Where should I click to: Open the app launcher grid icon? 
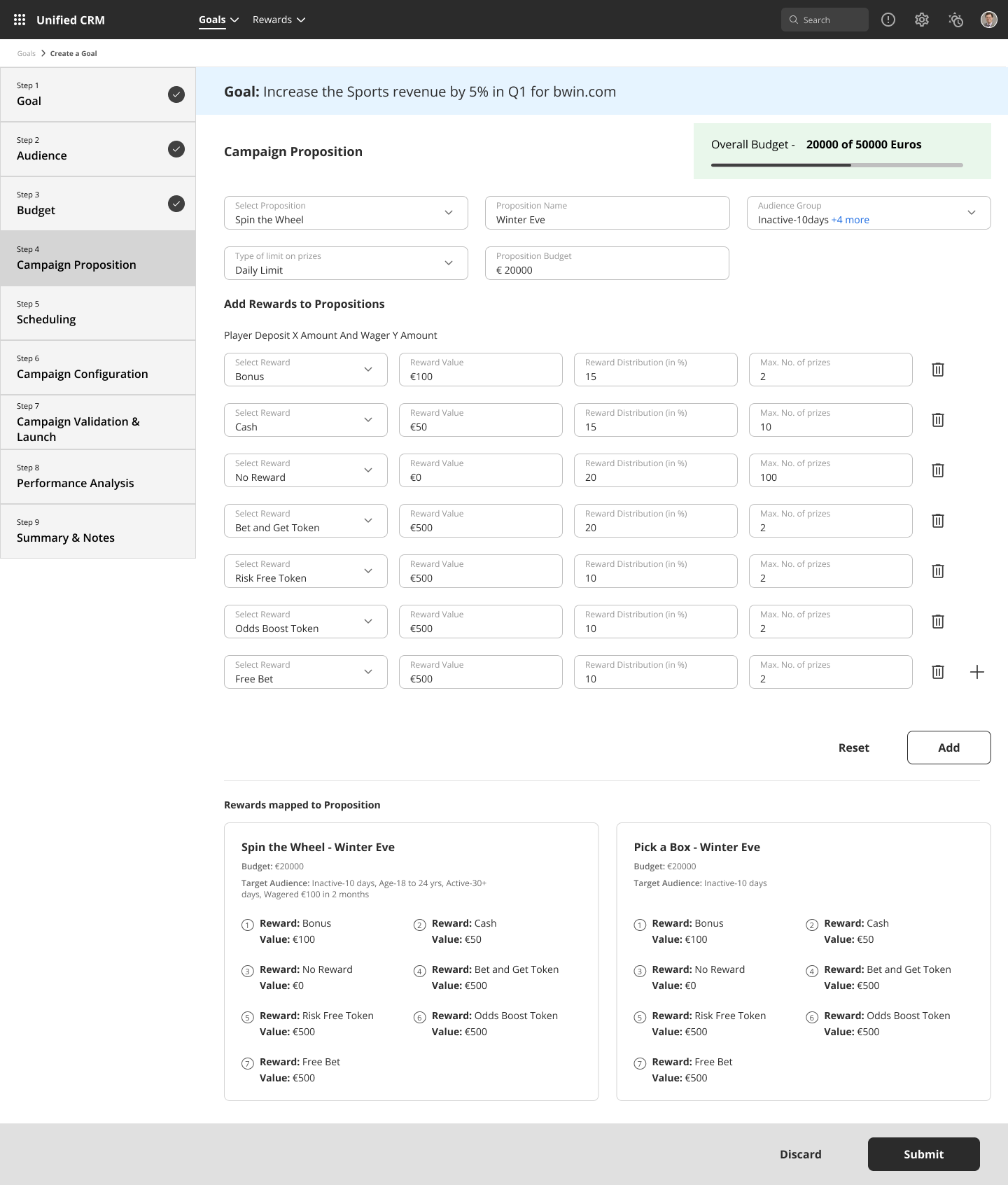[x=20, y=20]
